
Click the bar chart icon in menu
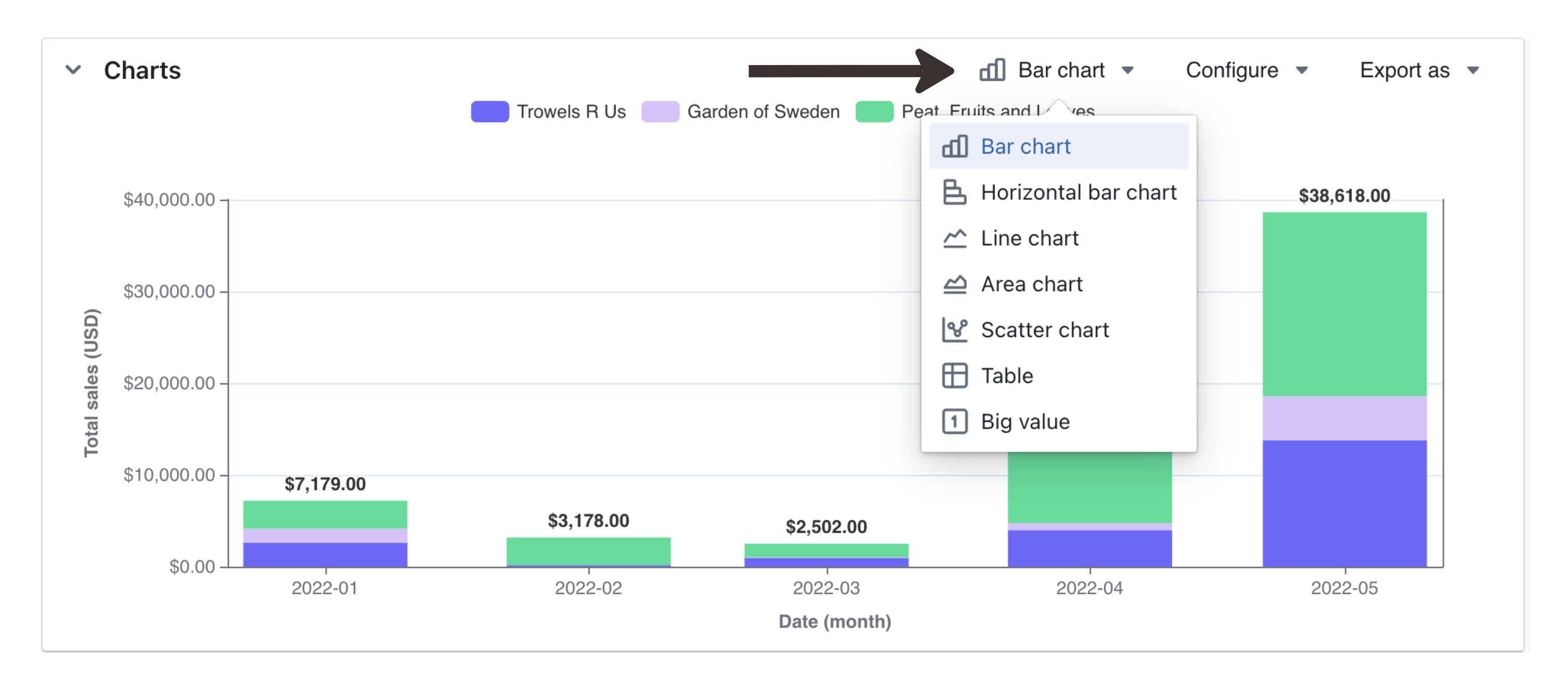[954, 146]
